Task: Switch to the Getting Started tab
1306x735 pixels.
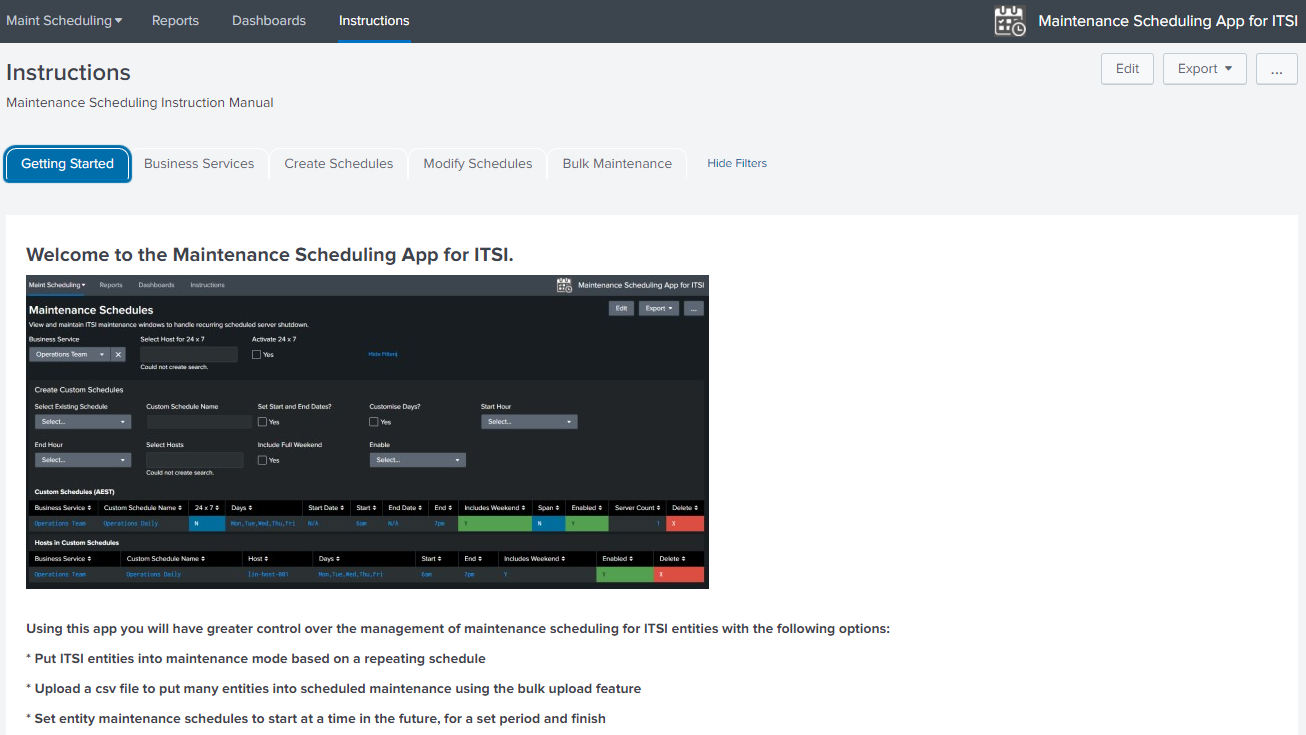Action: [x=68, y=164]
